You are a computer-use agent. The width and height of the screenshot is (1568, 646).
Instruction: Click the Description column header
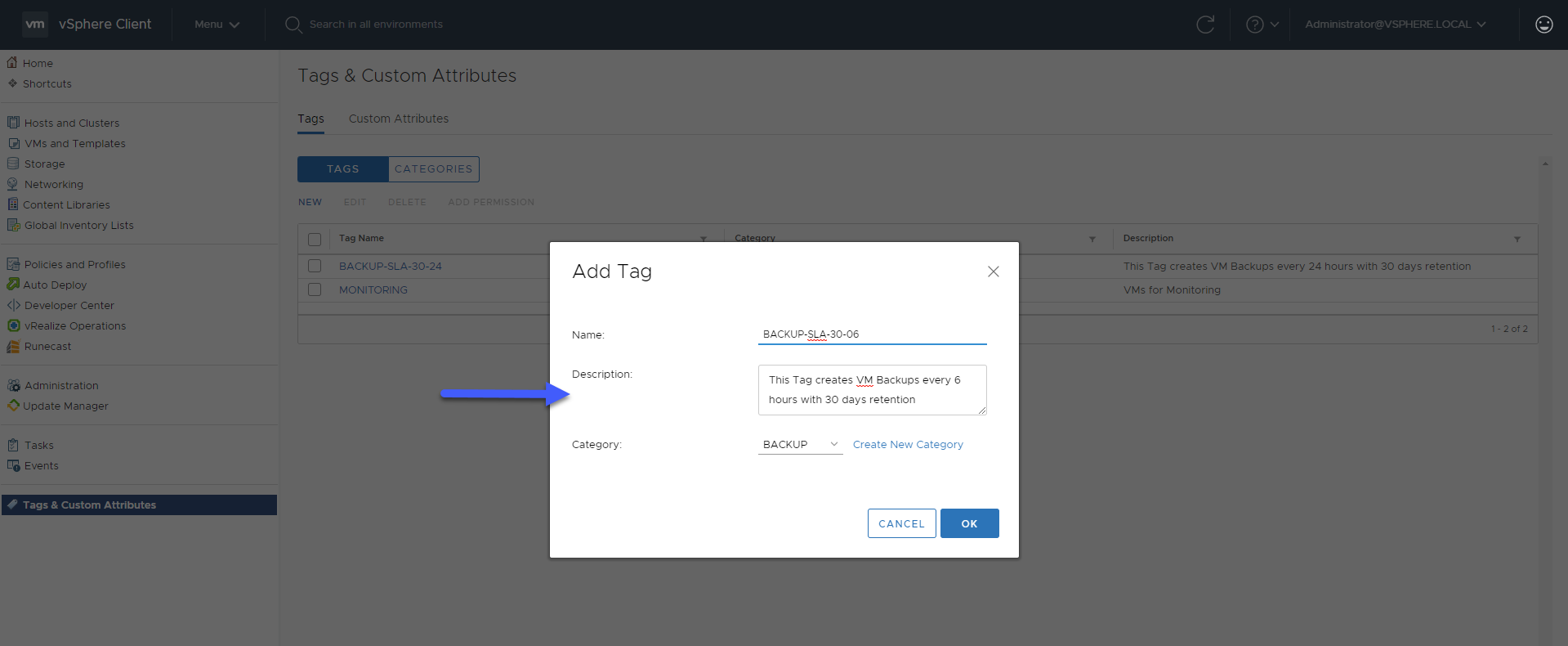(x=1148, y=238)
